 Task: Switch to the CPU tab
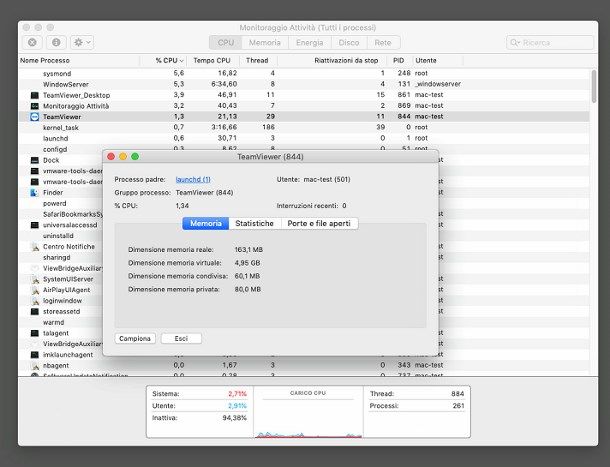(x=226, y=42)
